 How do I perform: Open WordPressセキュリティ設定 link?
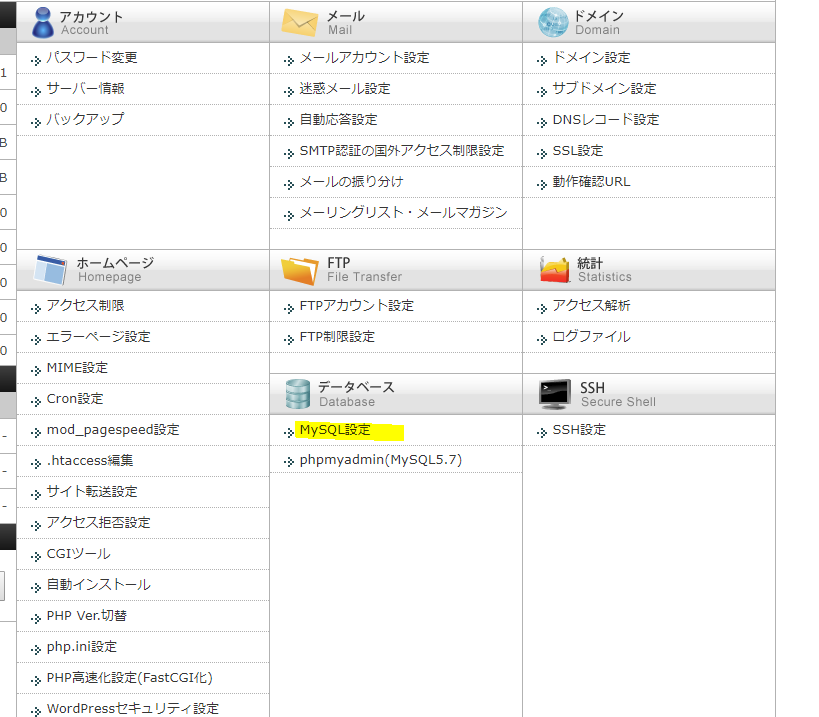click(133, 709)
